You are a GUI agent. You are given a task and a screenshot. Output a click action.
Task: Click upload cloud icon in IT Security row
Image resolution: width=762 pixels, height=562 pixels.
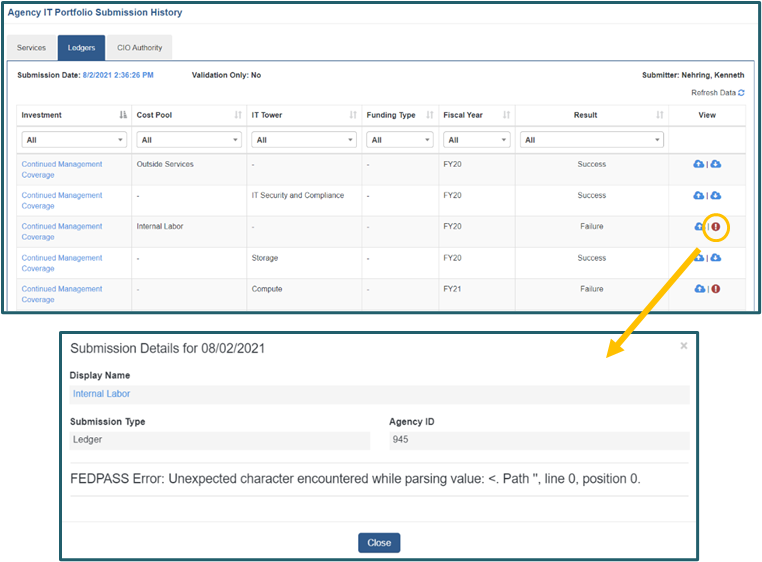[698, 195]
